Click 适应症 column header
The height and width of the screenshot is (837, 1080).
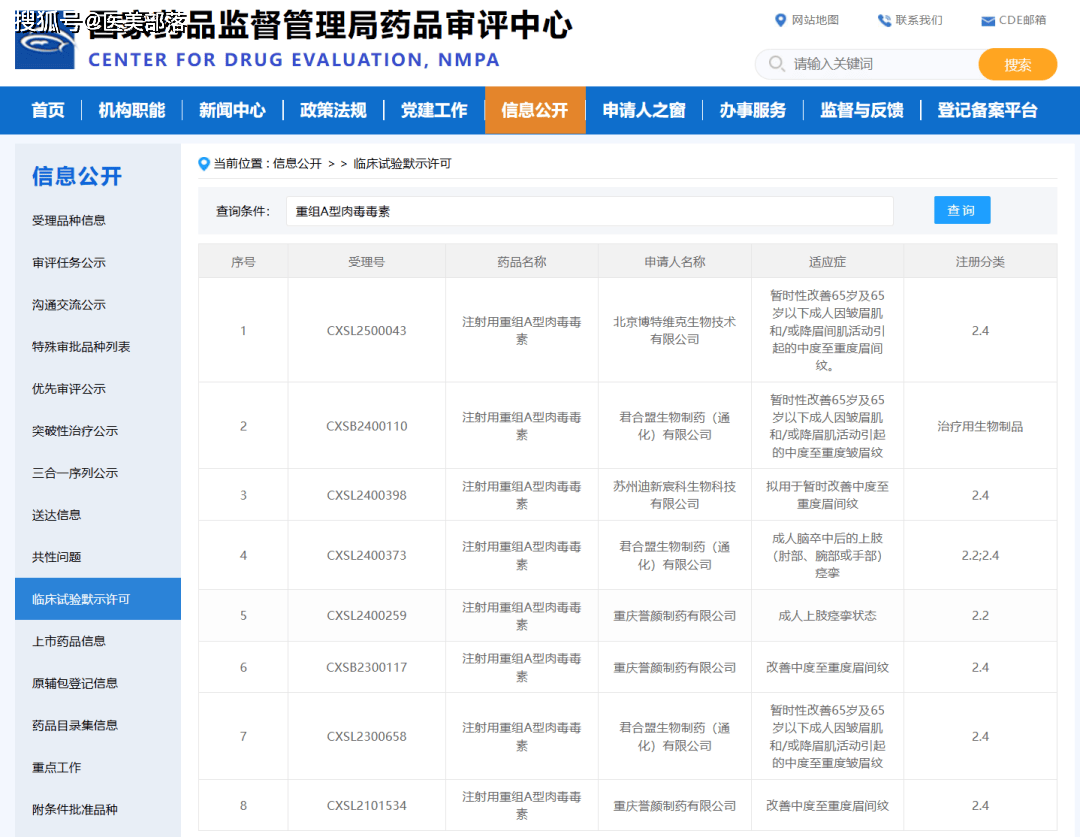point(827,262)
